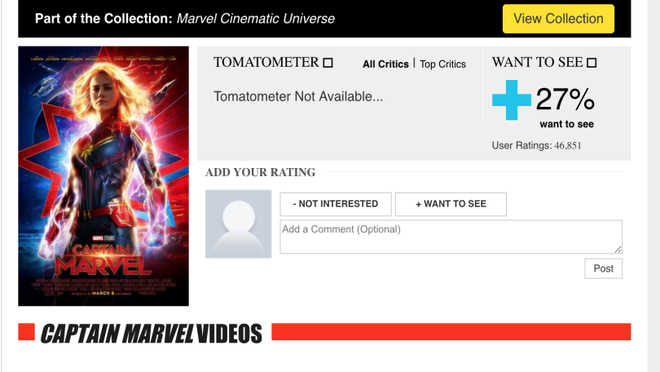This screenshot has height=372, width=660.
Task: Switch to the Top Critics tab
Action: [x=443, y=64]
